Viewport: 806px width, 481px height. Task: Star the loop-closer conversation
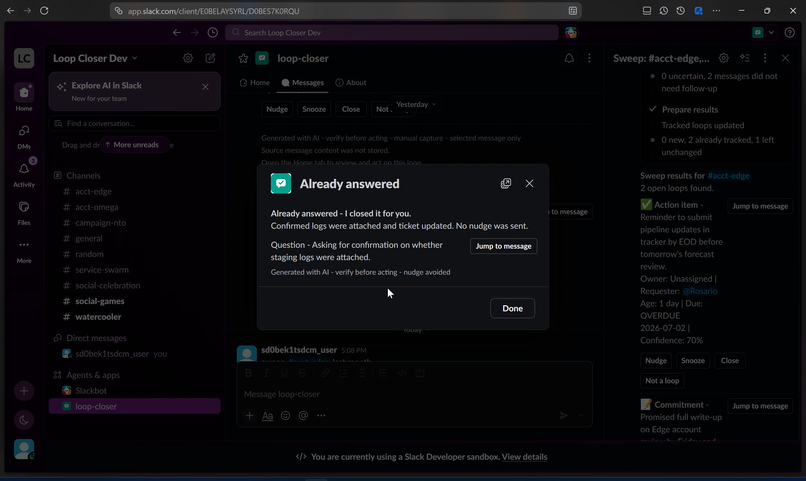(243, 59)
